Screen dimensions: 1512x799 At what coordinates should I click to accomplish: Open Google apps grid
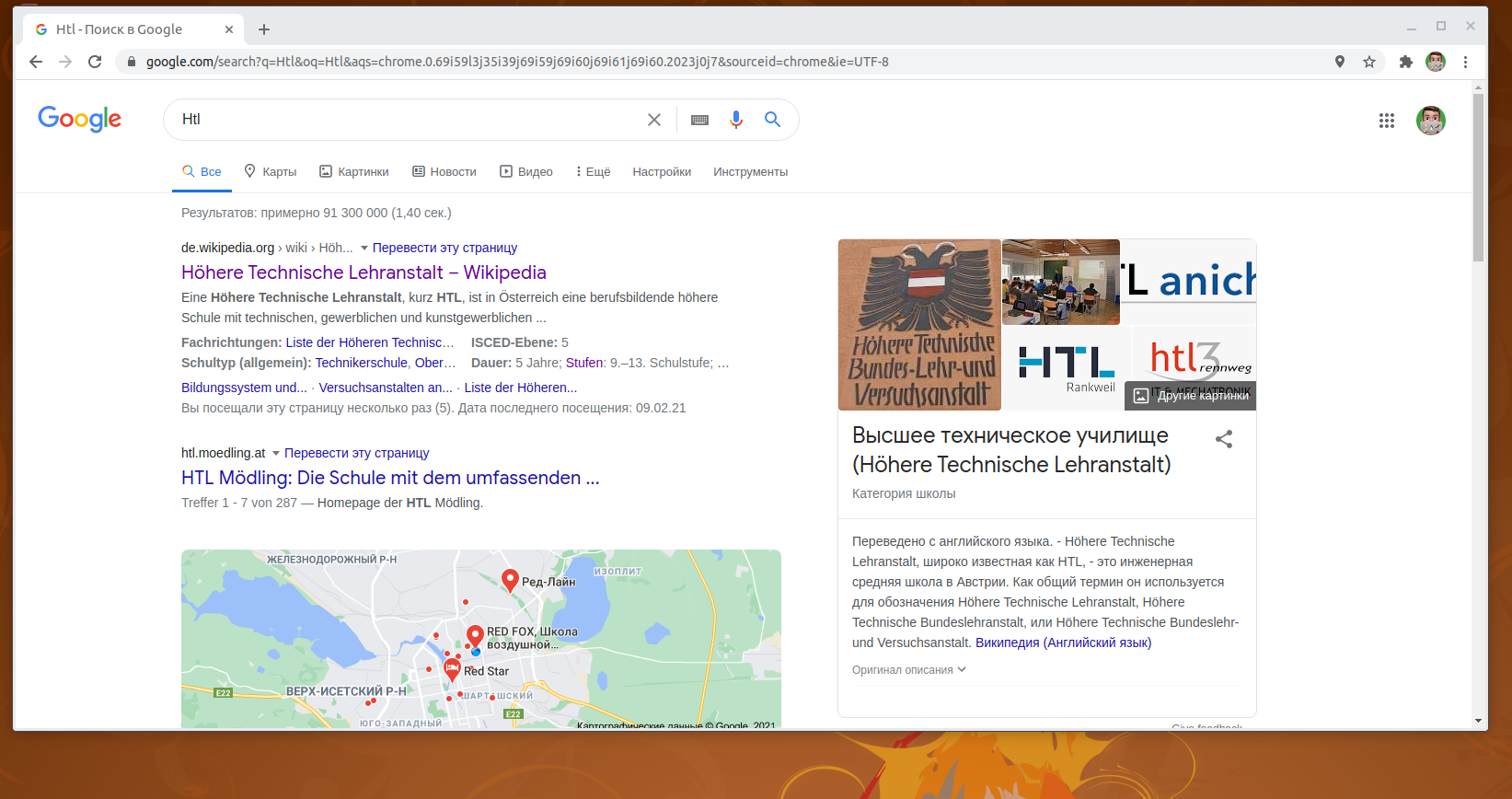click(1387, 121)
